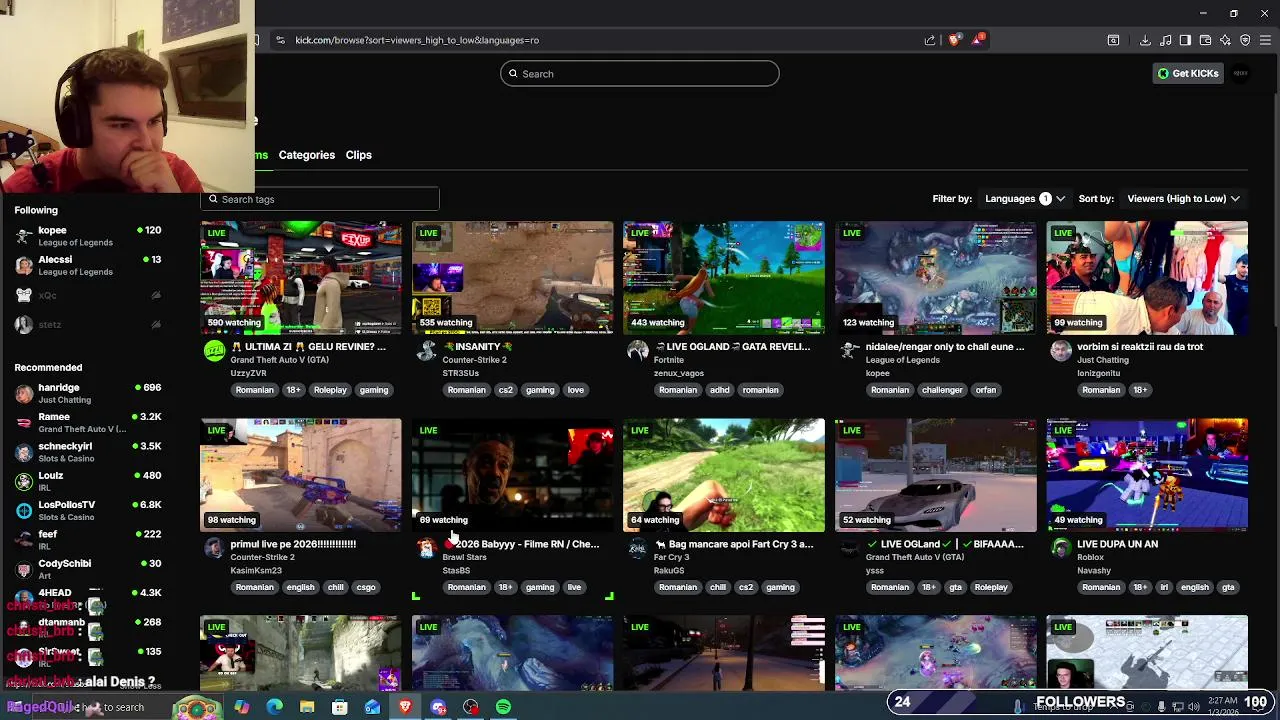Image resolution: width=1280 pixels, height=720 pixels.
Task: Click Navashy streamer avatar
Action: tap(1060, 547)
